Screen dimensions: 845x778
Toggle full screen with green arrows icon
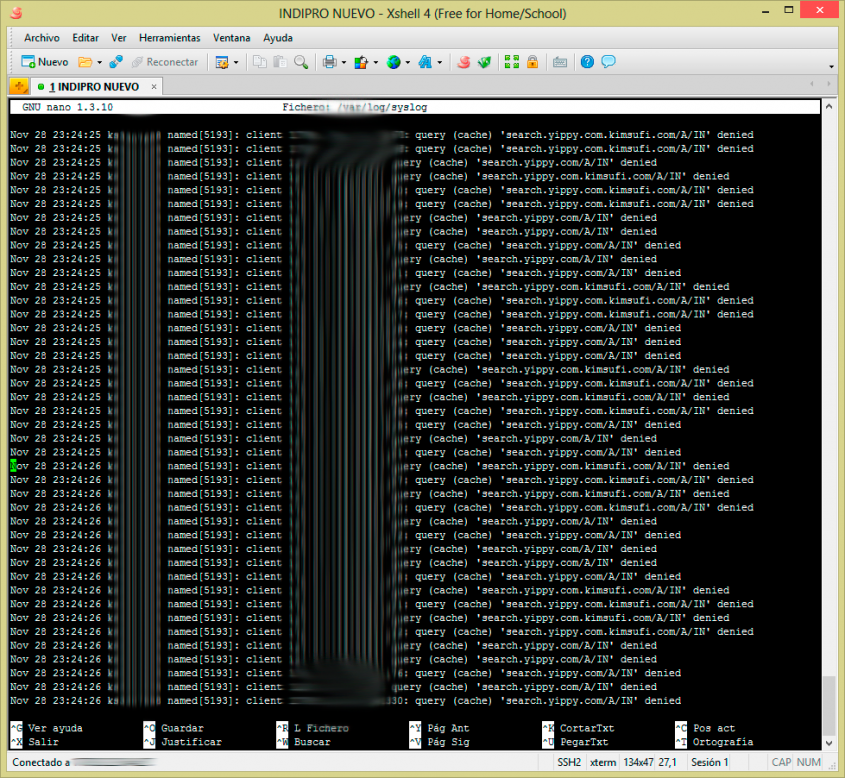511,62
